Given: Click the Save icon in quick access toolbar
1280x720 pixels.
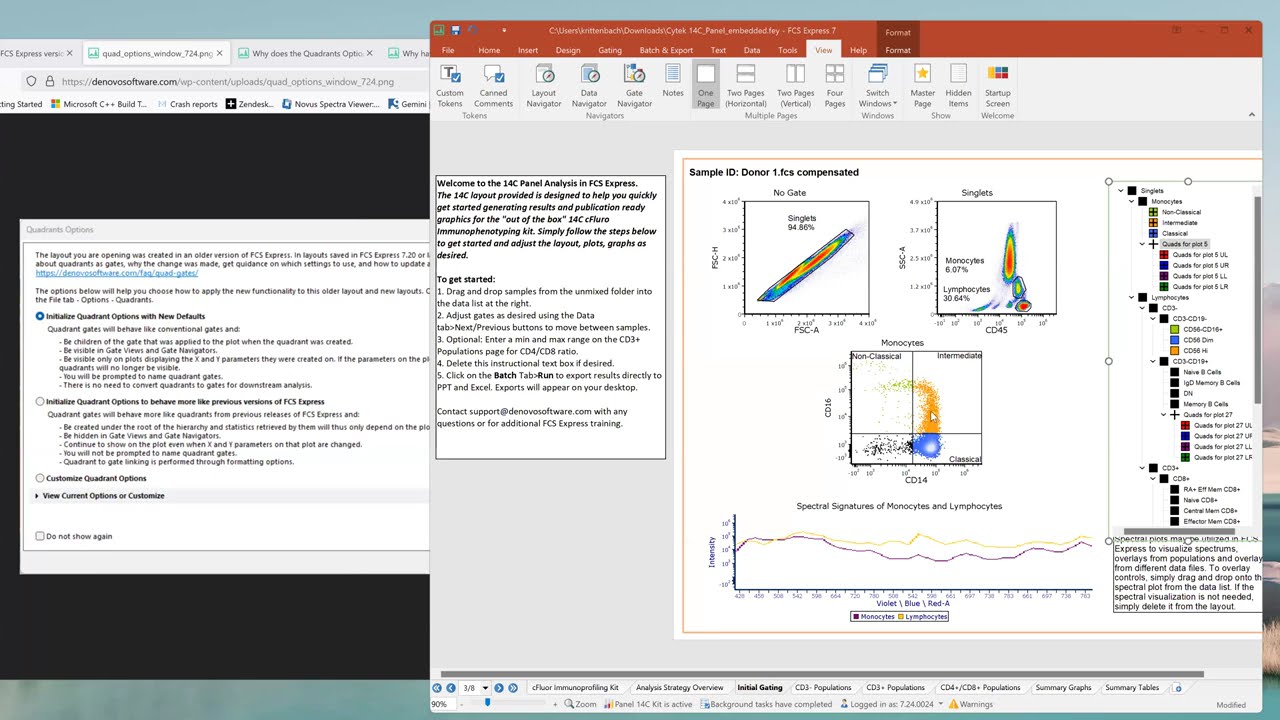Looking at the screenshot, I should click(x=456, y=31).
